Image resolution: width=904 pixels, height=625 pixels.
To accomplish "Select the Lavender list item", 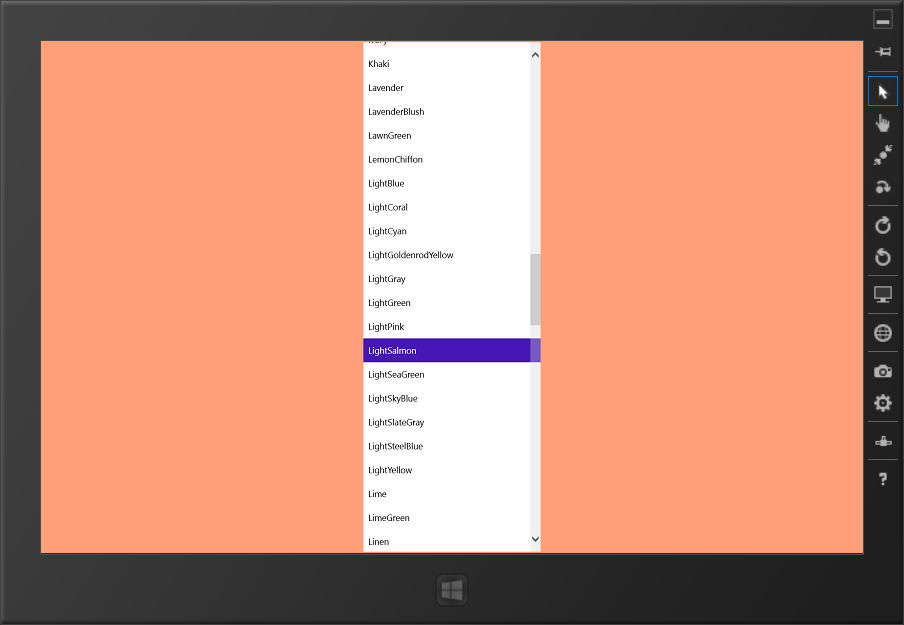I will (446, 88).
